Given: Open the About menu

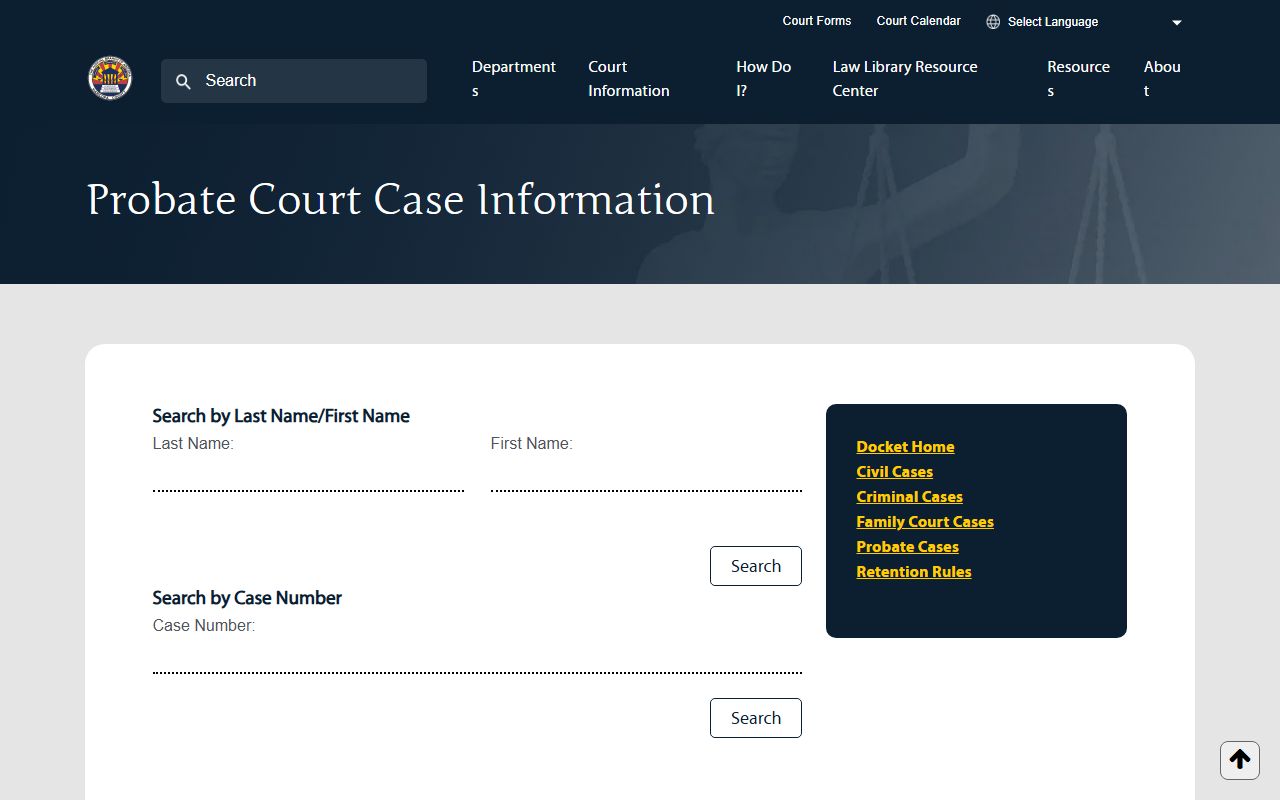Looking at the screenshot, I should pos(1162,79).
